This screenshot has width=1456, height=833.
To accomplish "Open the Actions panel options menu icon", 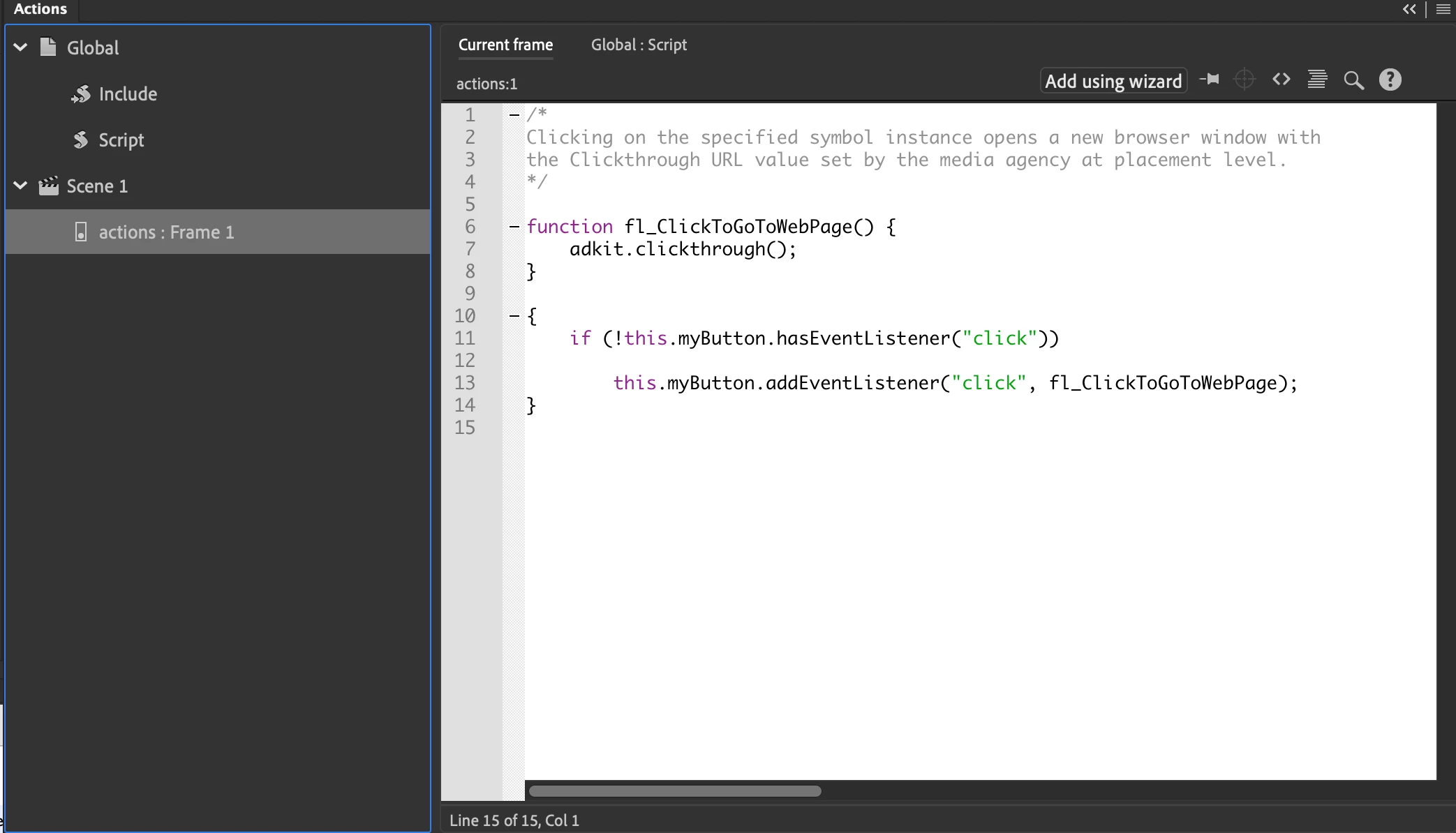I will click(1443, 10).
